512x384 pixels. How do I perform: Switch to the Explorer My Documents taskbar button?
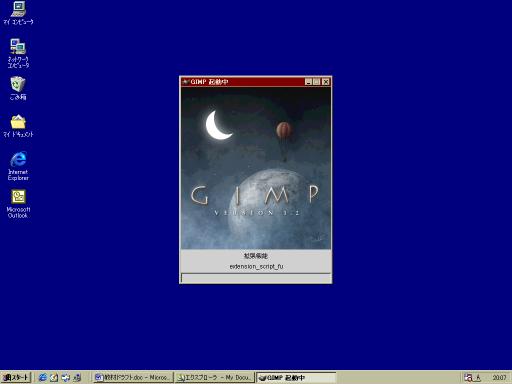[x=215, y=377]
